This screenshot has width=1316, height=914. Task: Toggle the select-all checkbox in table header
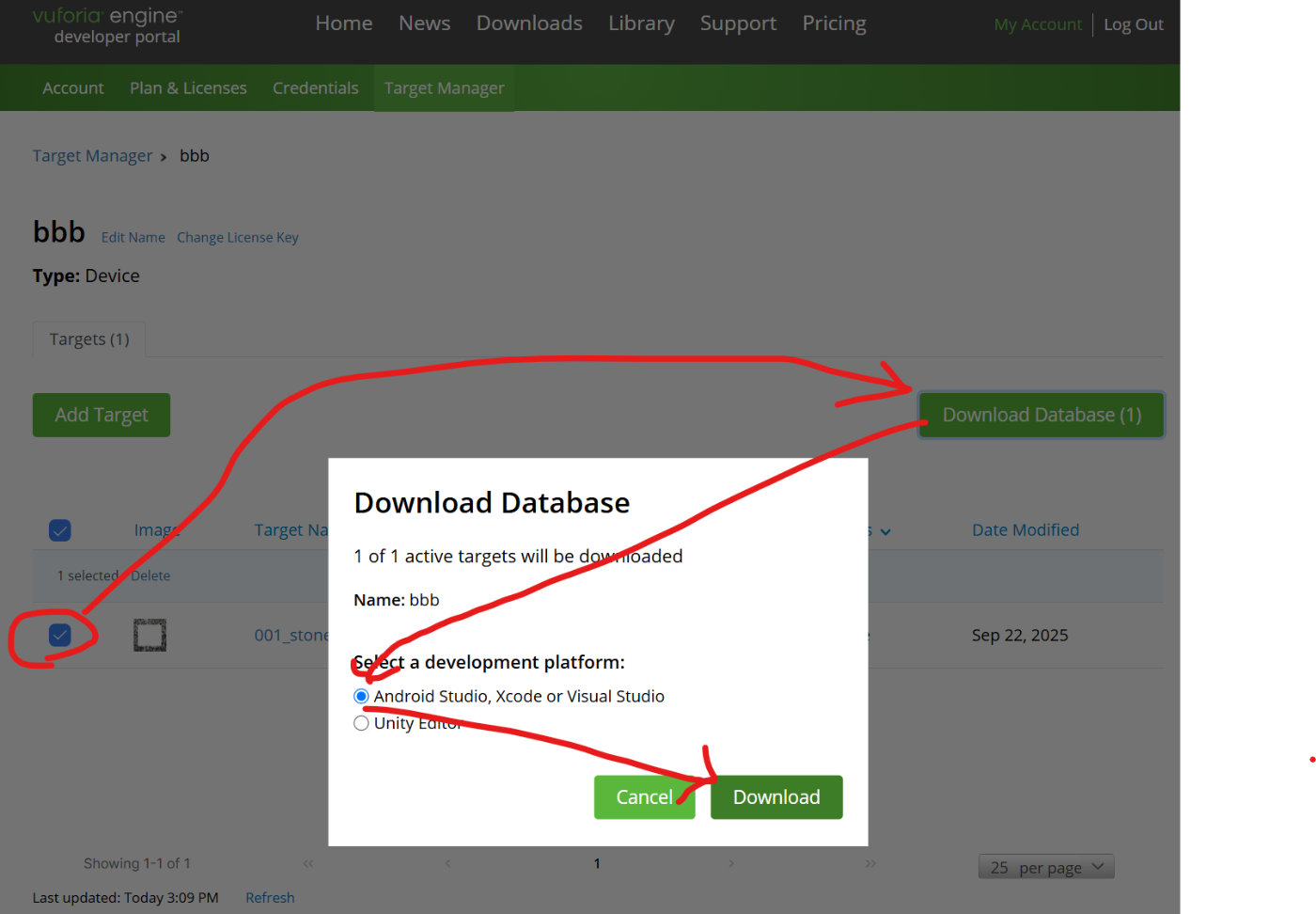click(60, 530)
